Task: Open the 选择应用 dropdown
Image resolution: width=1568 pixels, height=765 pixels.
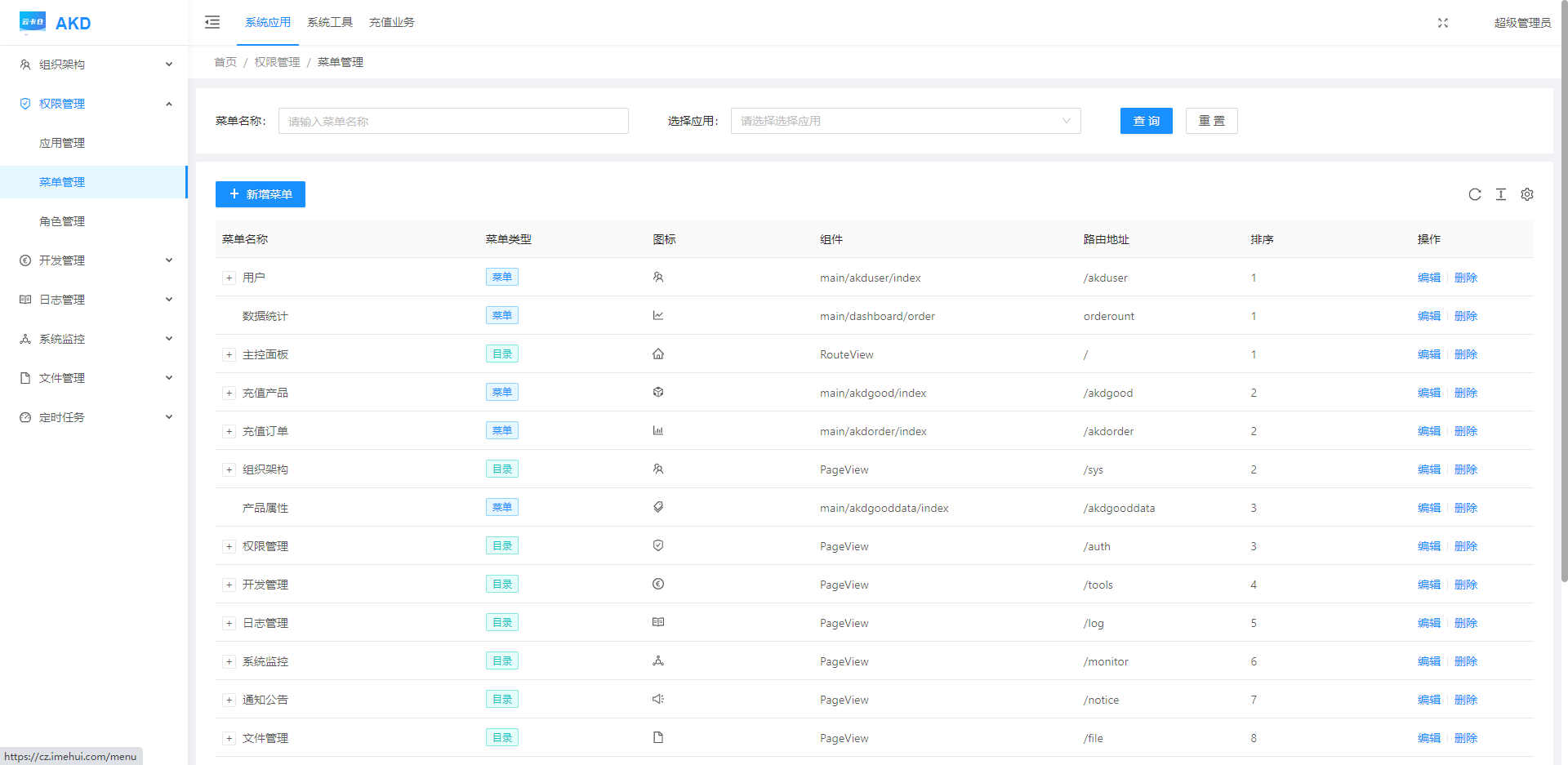Action: (905, 121)
